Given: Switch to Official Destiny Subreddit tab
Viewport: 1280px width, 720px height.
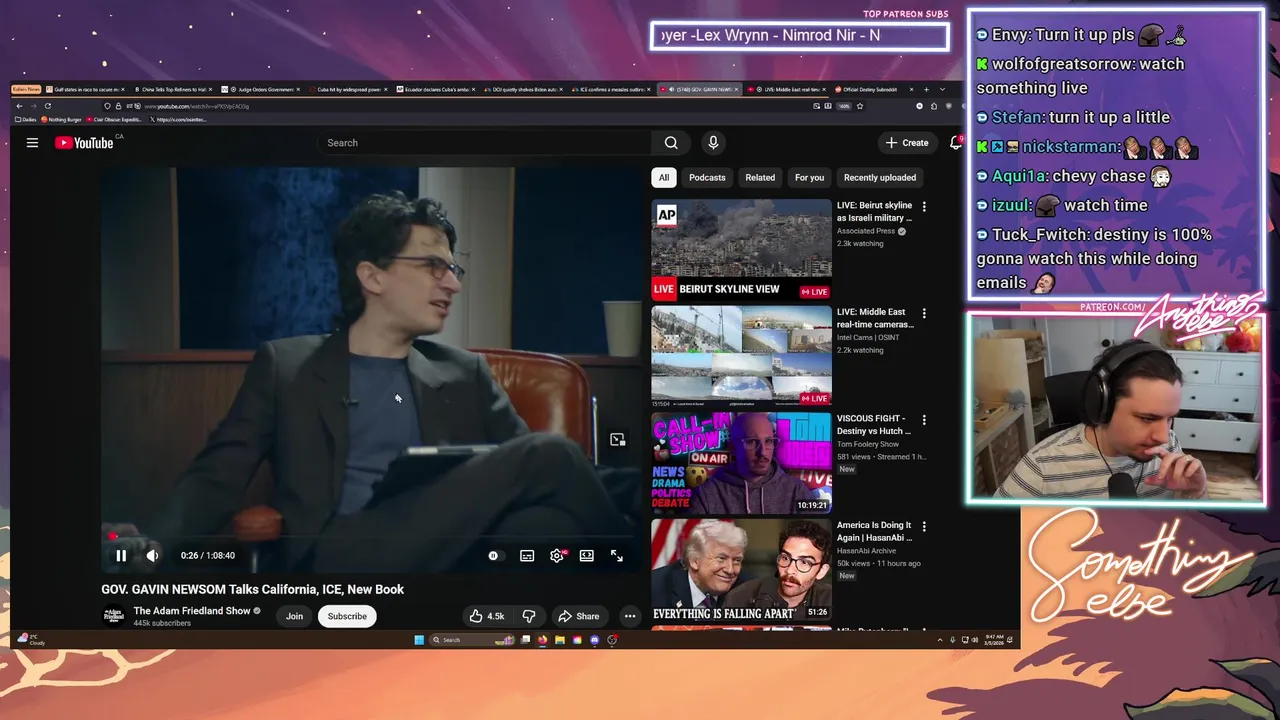Looking at the screenshot, I should 870,89.
